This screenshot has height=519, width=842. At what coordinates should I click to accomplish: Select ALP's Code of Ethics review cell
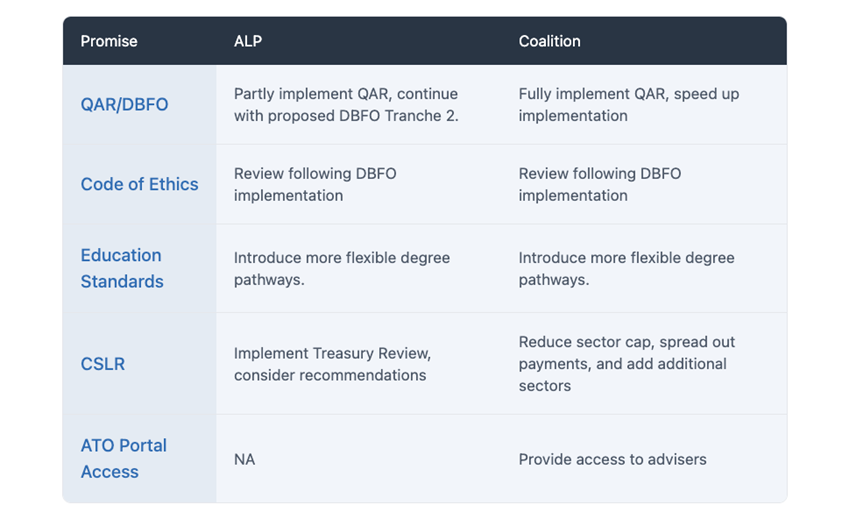(x=359, y=184)
